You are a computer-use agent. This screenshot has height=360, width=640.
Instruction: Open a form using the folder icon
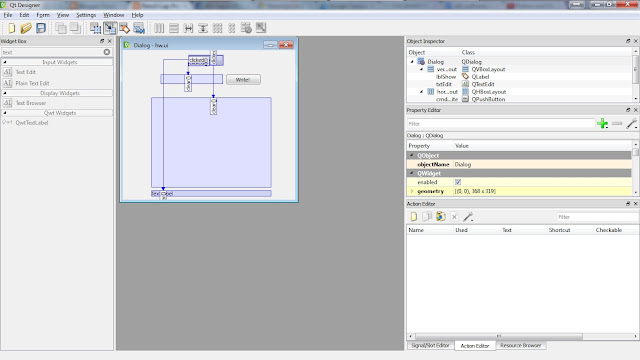pos(26,28)
